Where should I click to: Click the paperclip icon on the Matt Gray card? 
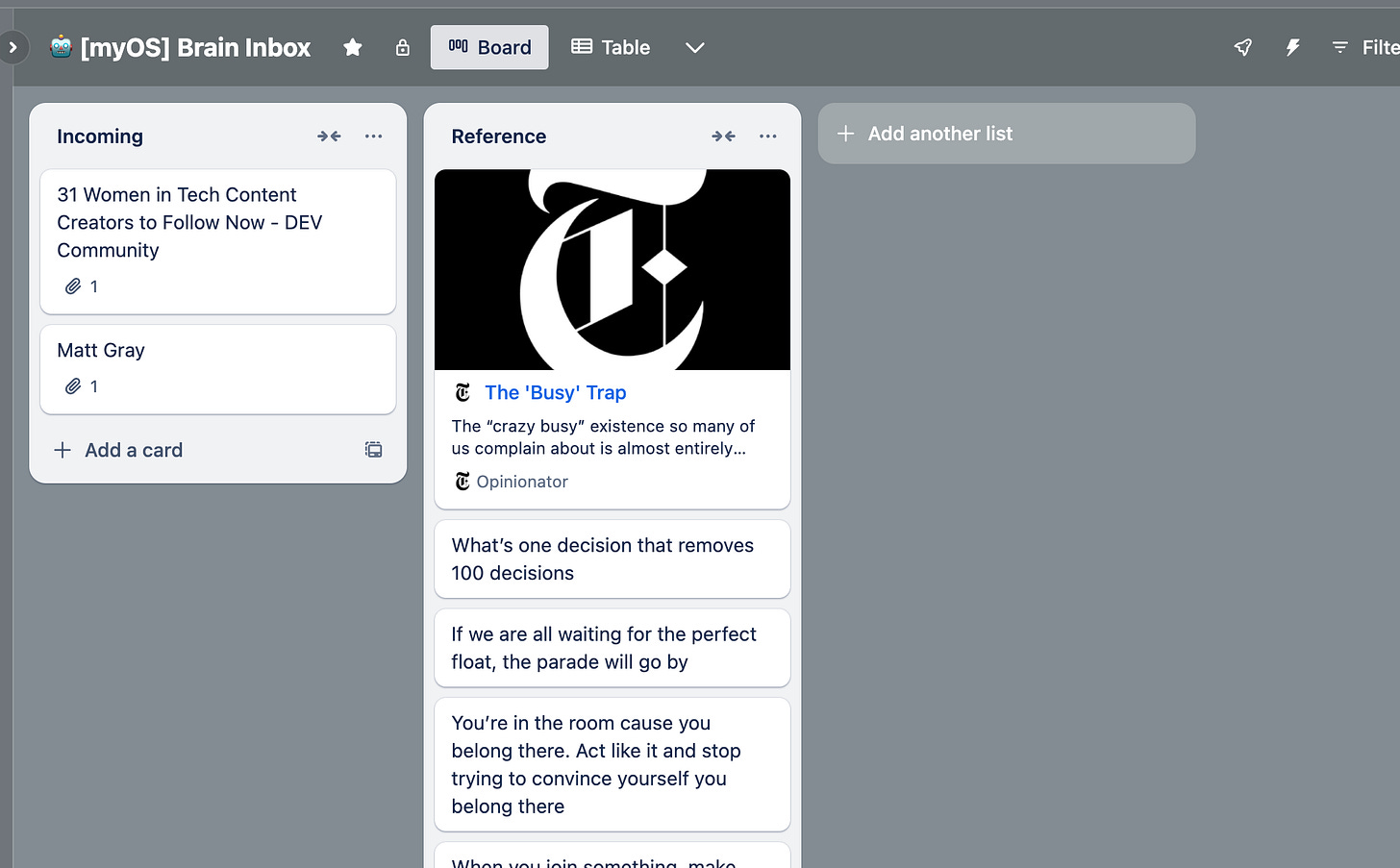pos(74,386)
